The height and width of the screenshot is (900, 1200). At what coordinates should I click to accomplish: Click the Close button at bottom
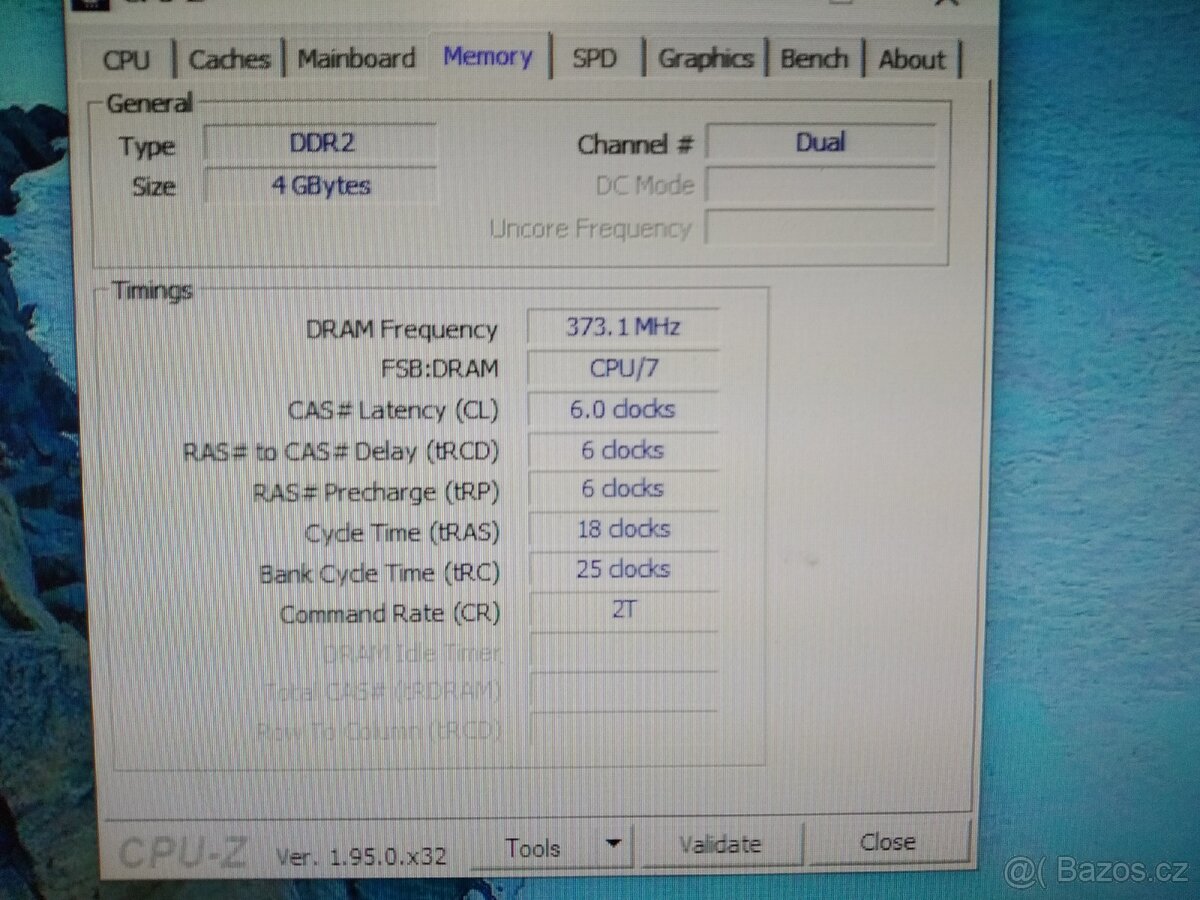(x=887, y=842)
